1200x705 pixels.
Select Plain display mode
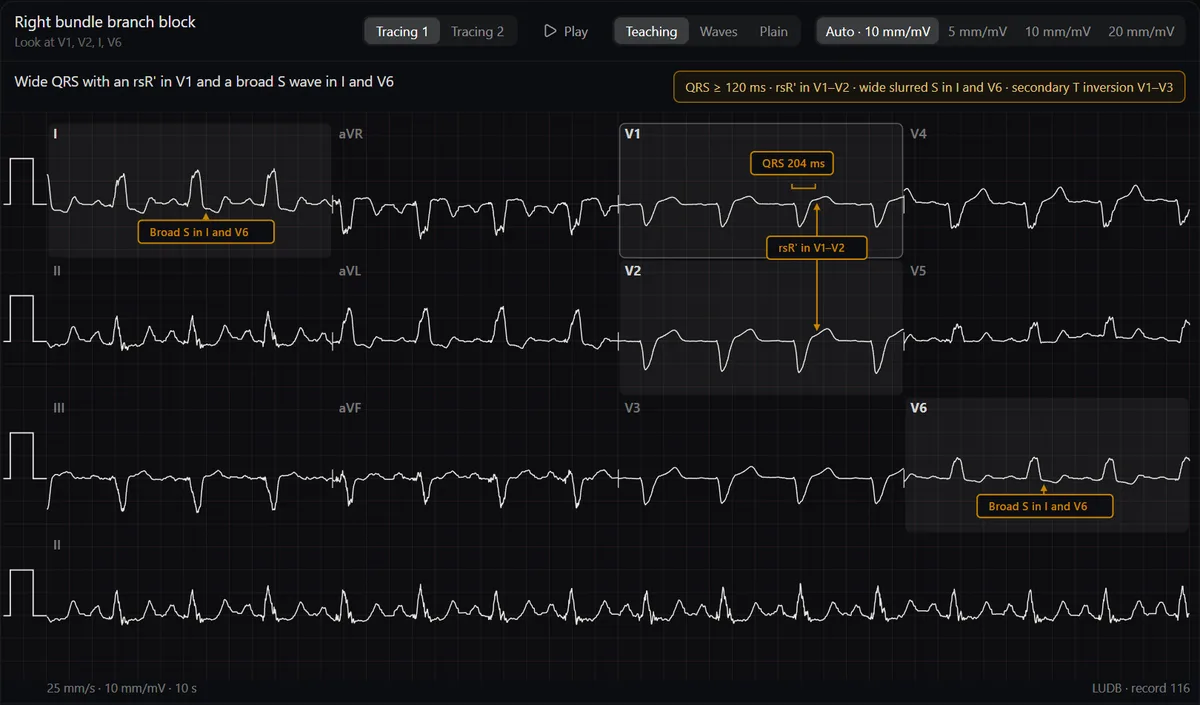click(x=773, y=31)
